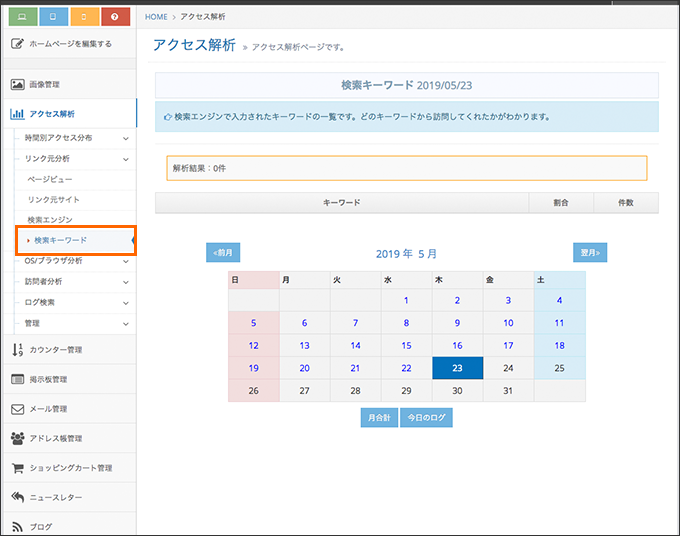Select May 10 in the calendar
Image resolution: width=680 pixels, height=536 pixels.
tap(508, 323)
